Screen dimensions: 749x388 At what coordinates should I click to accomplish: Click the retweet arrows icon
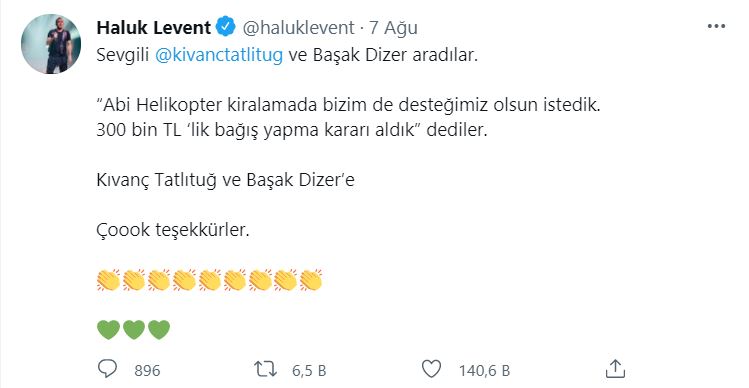(x=265, y=369)
